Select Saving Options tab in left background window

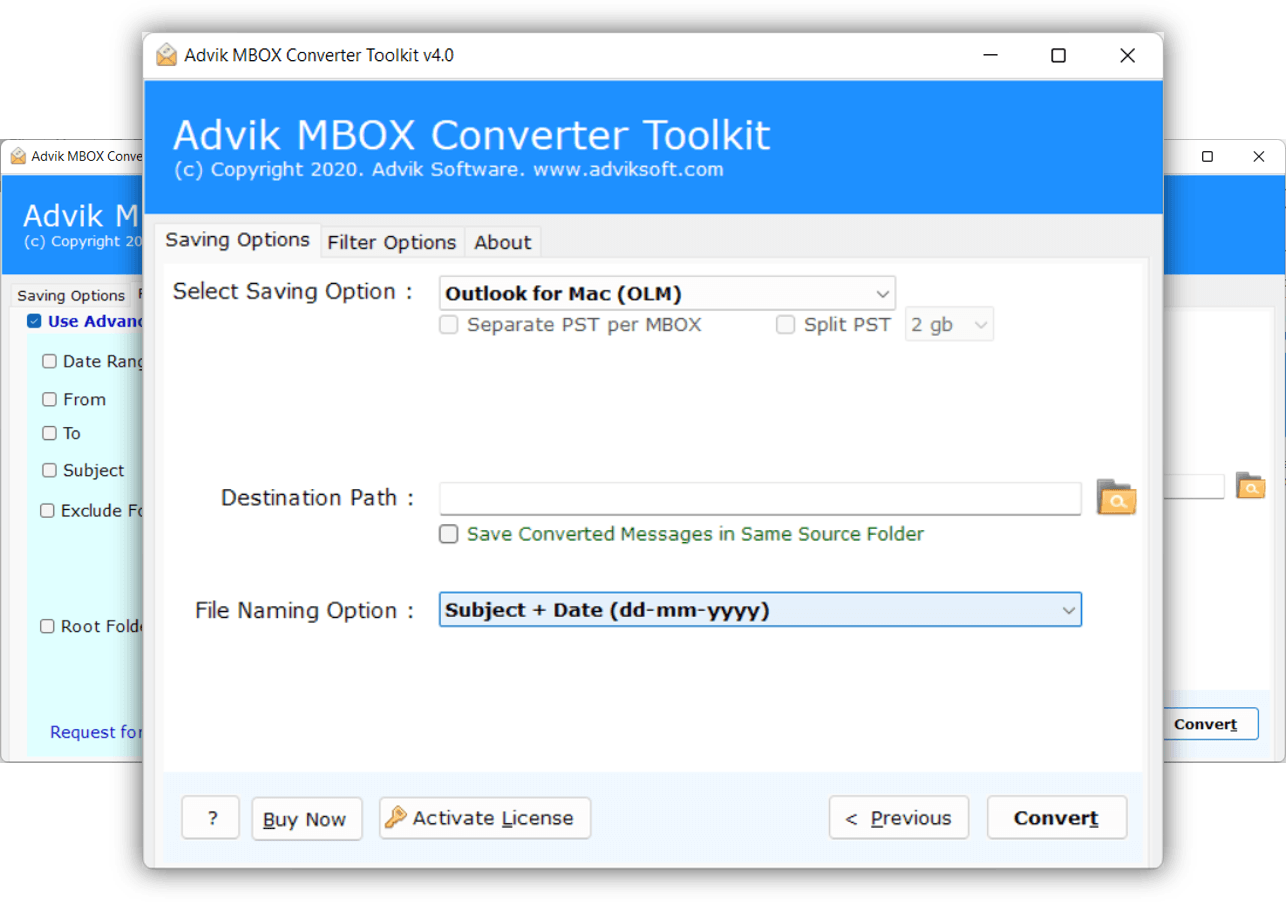click(x=71, y=295)
